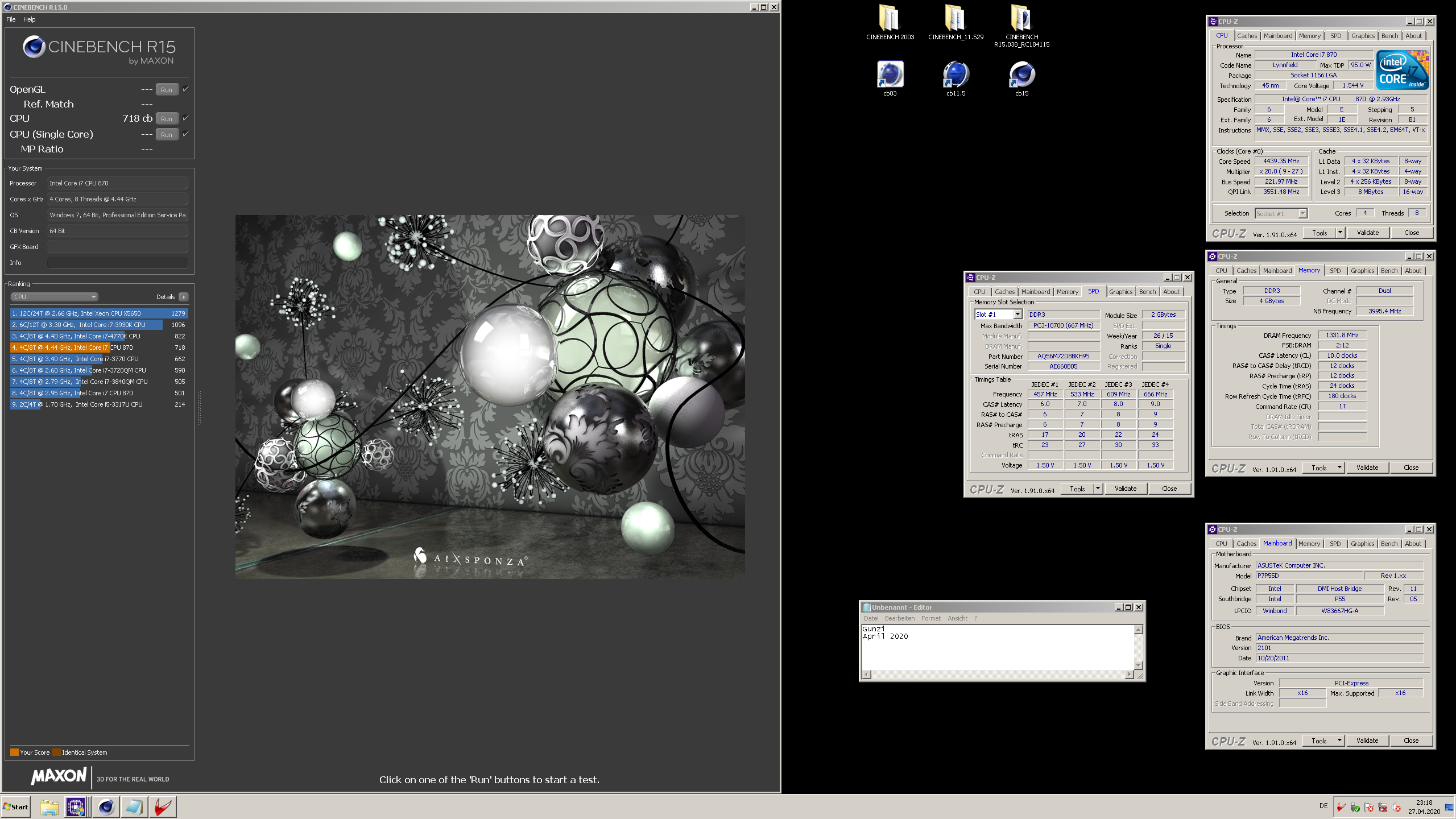Launch the cb03 desktop shortcut
Viewport: 1456px width, 819px height.
(890, 78)
